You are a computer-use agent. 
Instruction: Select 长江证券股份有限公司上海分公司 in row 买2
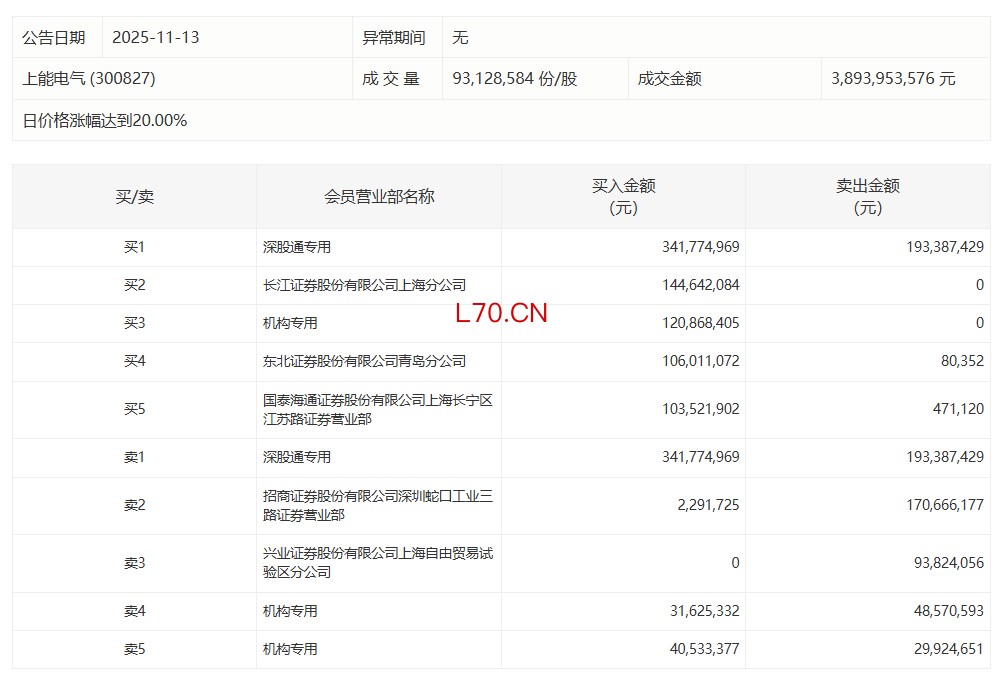point(364,285)
